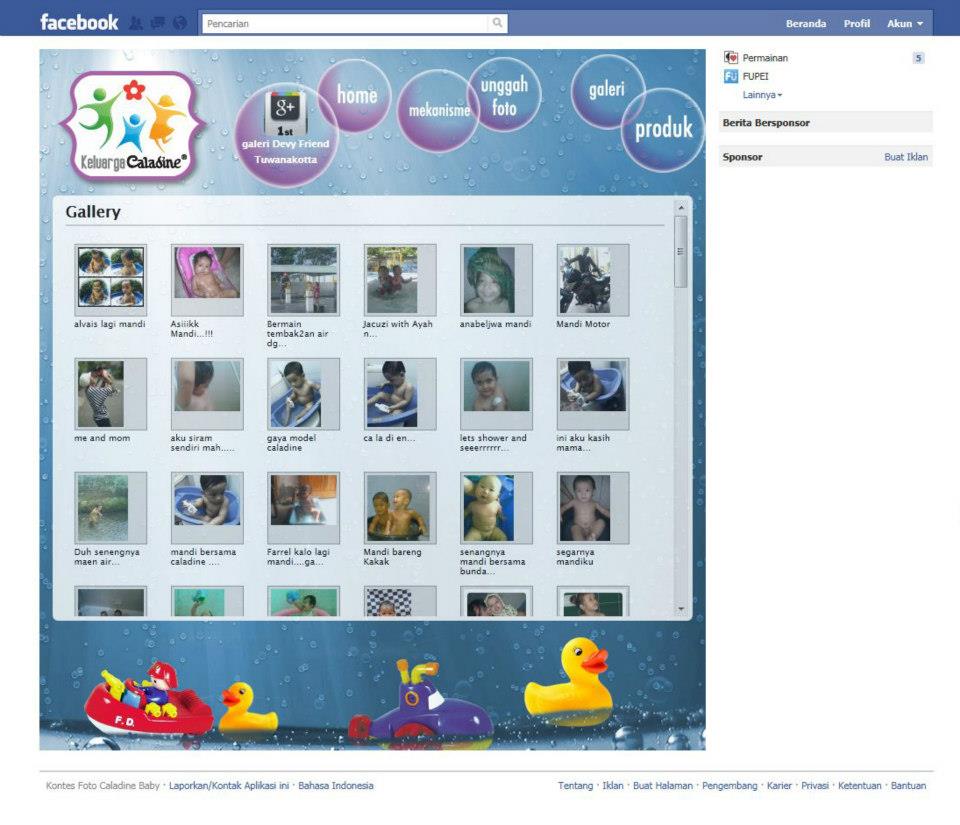
Task: Click the gallery scrollbar down arrow
Action: click(681, 610)
